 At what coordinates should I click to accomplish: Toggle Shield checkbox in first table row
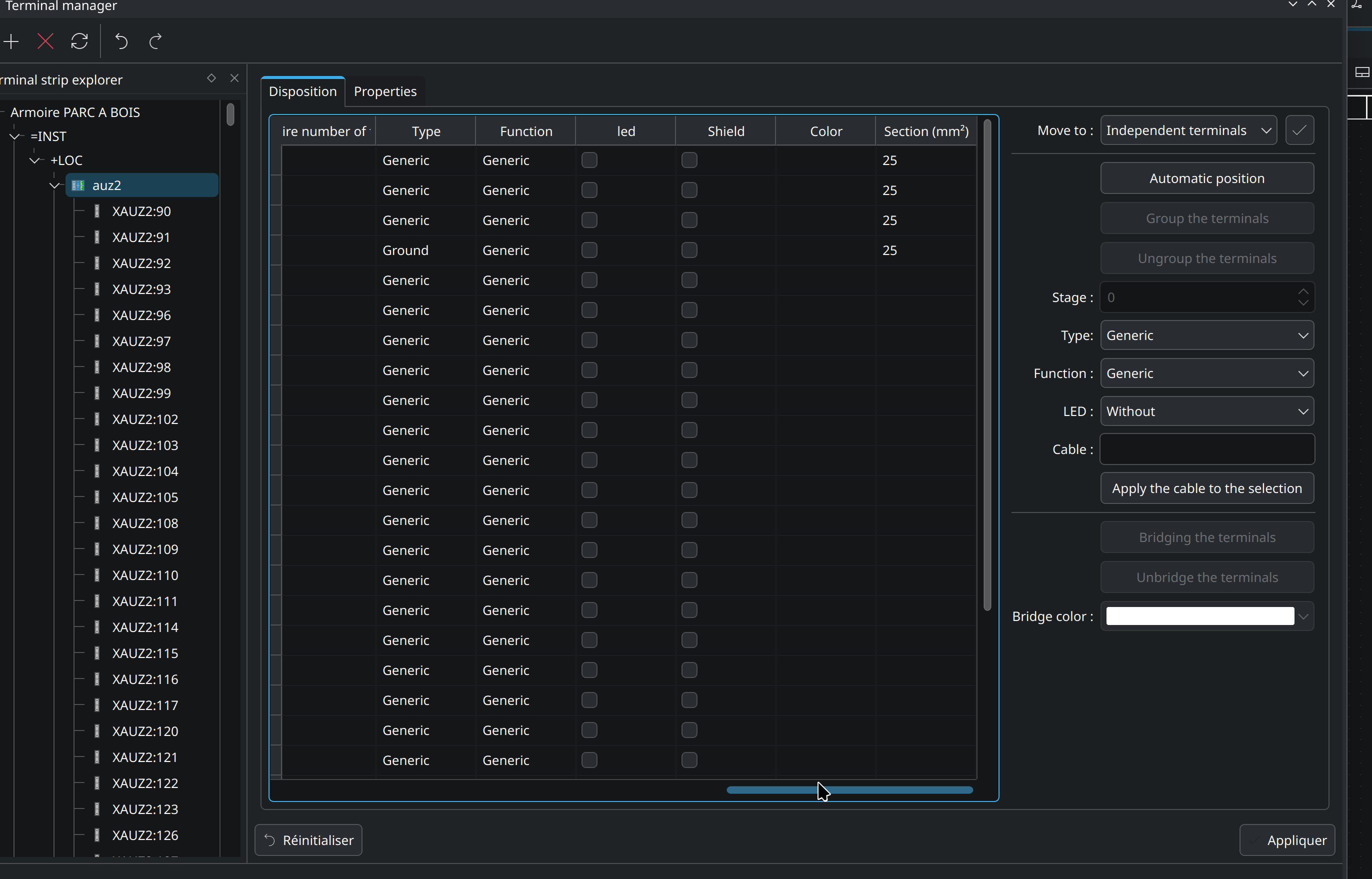(689, 160)
